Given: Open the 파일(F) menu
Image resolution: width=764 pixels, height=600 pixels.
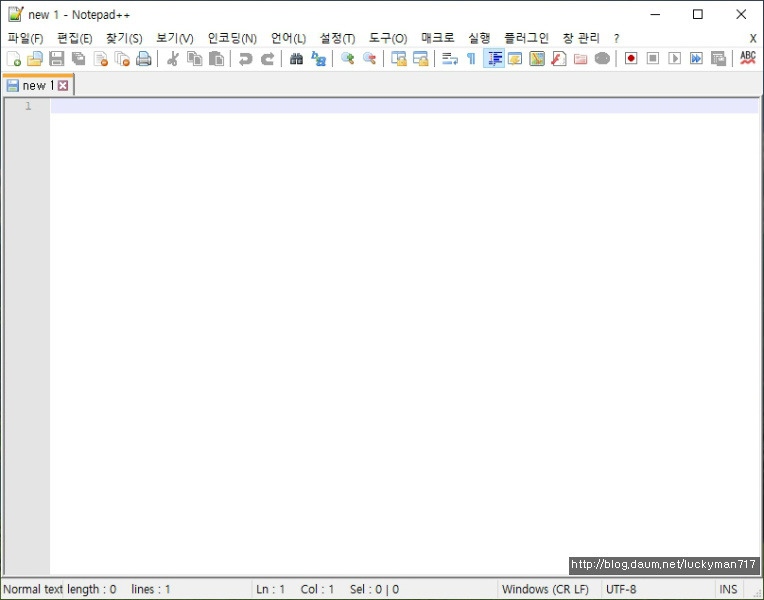Looking at the screenshot, I should point(25,38).
